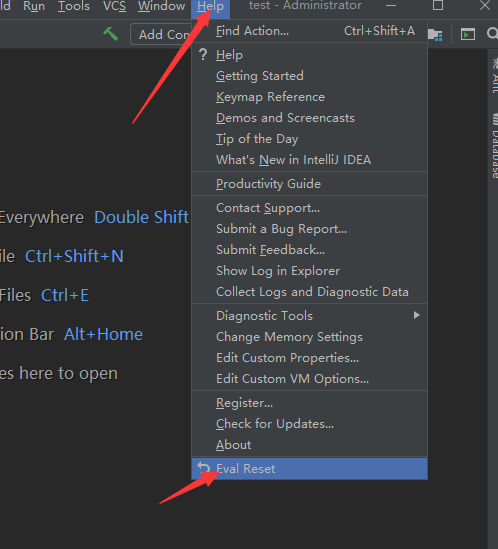498x549 pixels.
Task: Open the VCS menu
Action: coord(114,6)
